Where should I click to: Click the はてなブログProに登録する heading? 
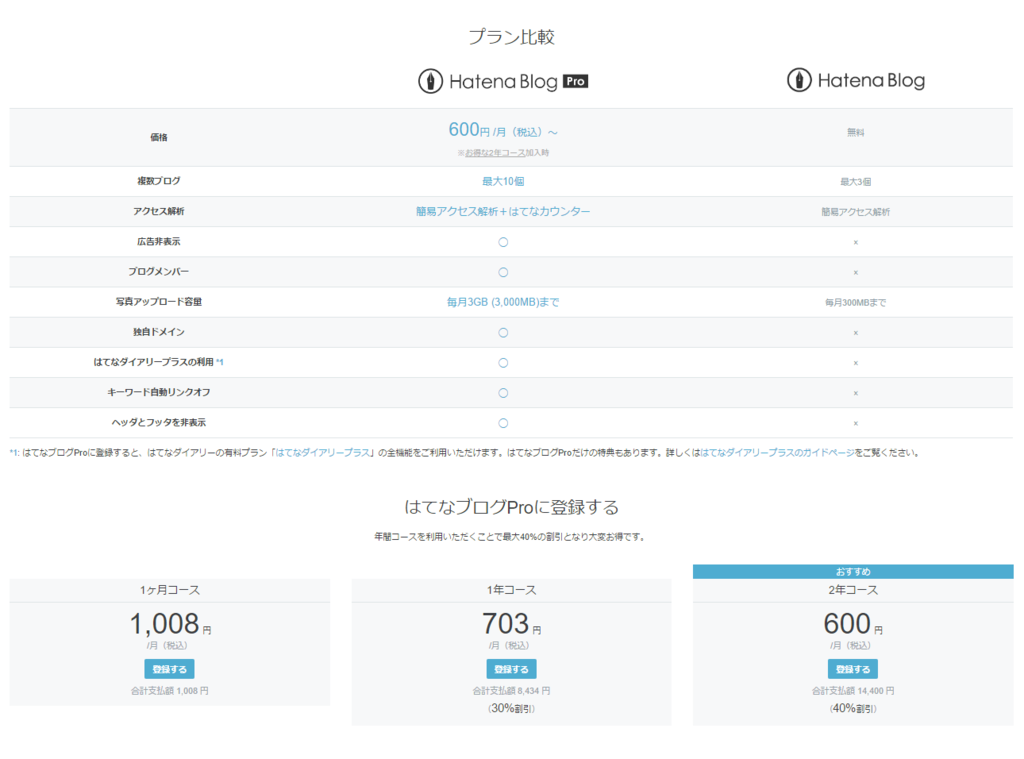pos(511,507)
